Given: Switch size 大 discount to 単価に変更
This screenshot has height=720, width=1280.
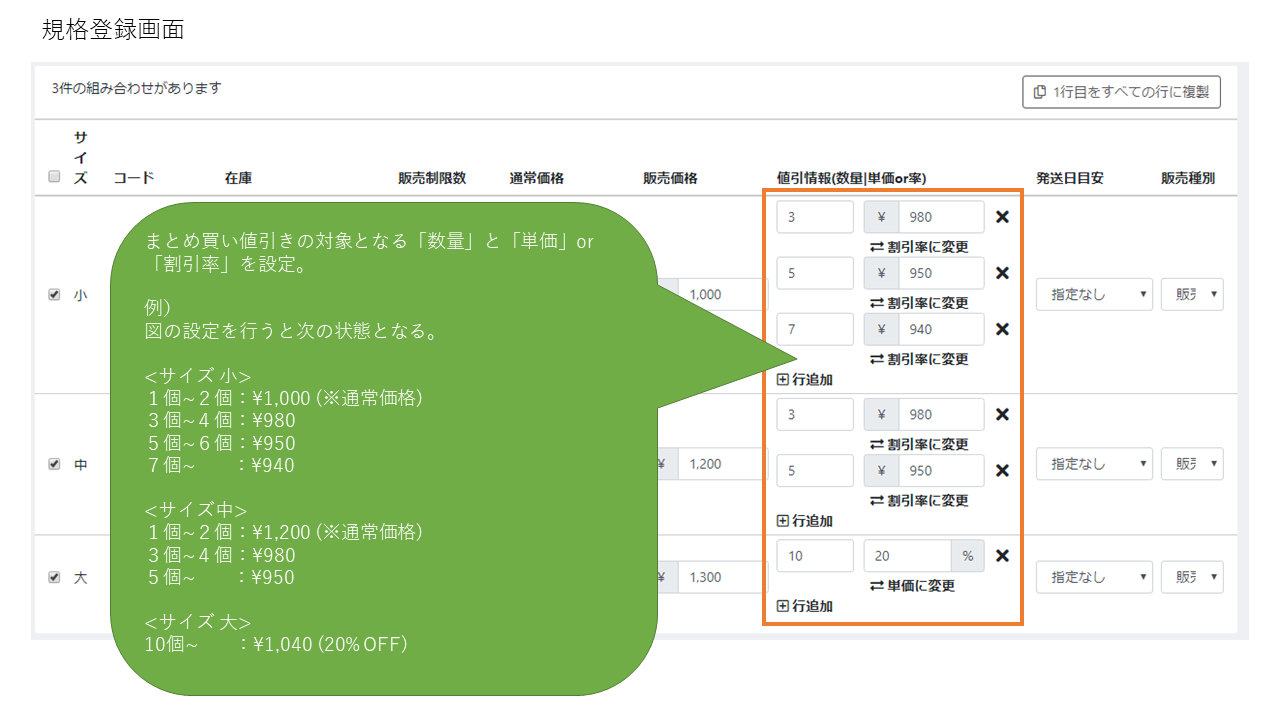Looking at the screenshot, I should (x=912, y=586).
